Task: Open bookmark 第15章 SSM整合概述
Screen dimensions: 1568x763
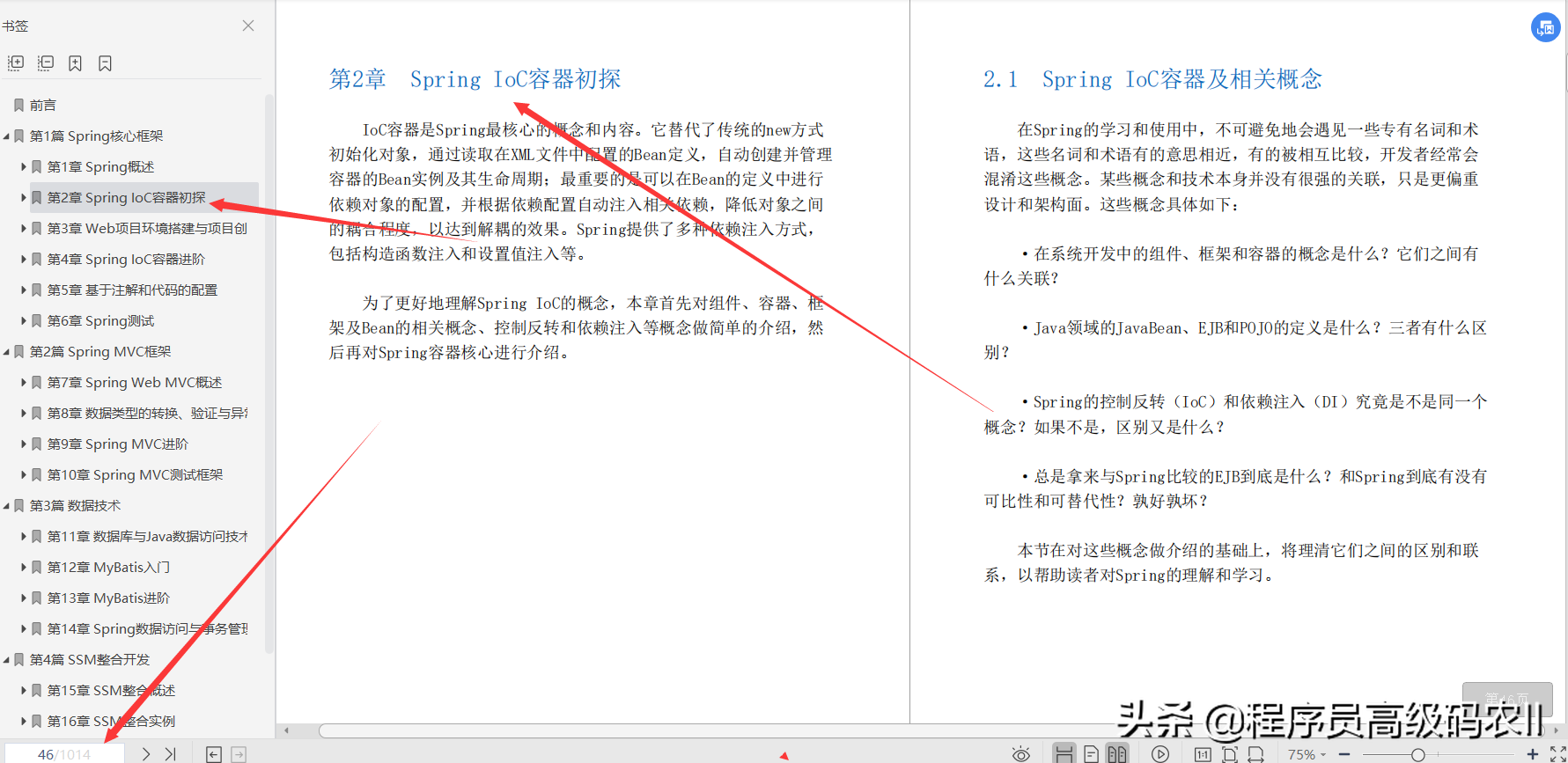Action: tap(111, 690)
